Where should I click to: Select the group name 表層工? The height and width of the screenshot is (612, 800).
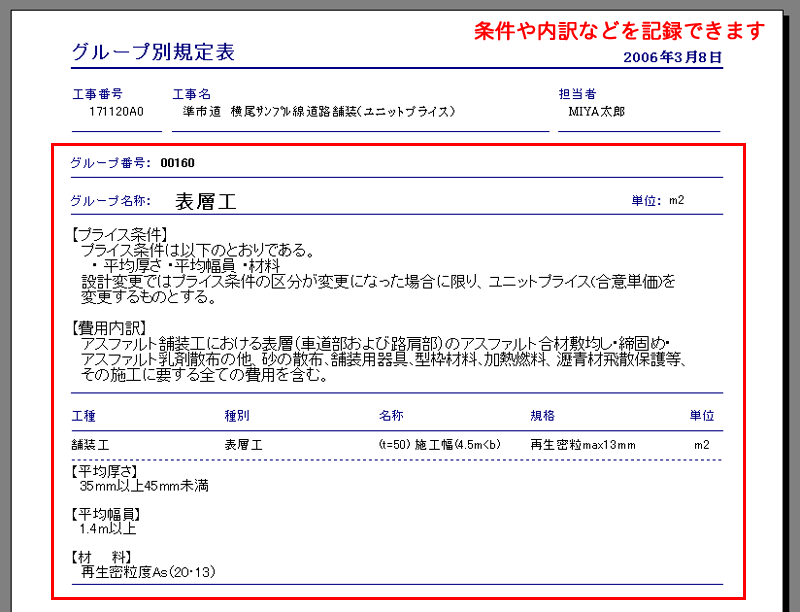(206, 201)
